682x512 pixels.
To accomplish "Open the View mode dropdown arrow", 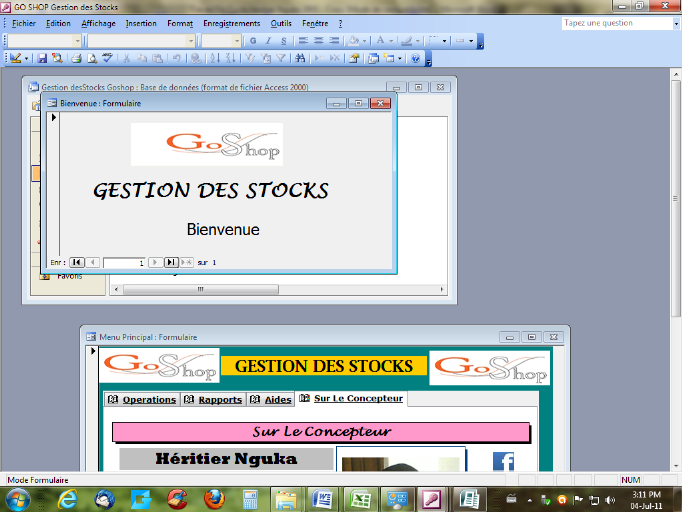I will point(27,59).
